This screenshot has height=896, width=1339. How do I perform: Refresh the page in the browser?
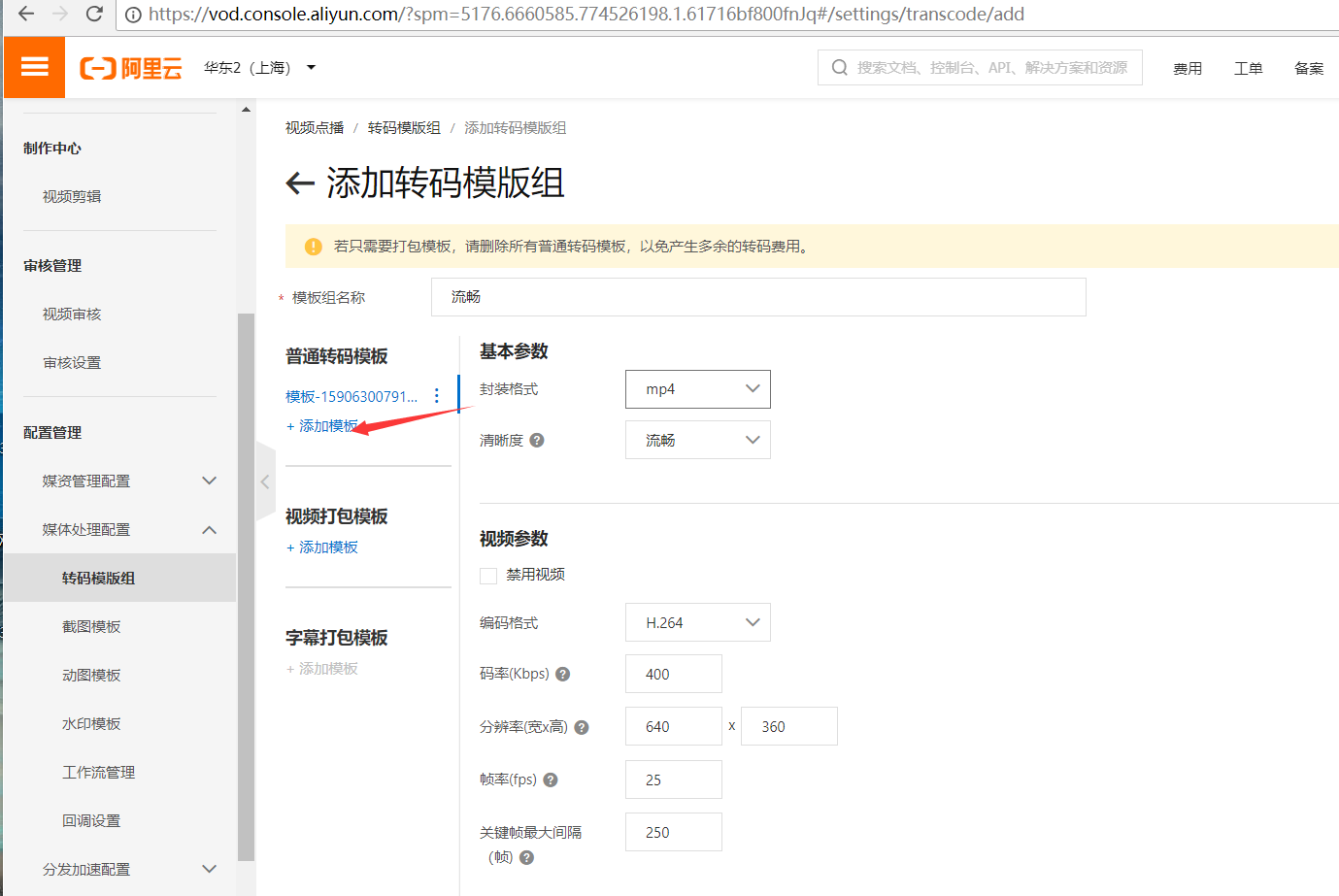click(x=94, y=15)
